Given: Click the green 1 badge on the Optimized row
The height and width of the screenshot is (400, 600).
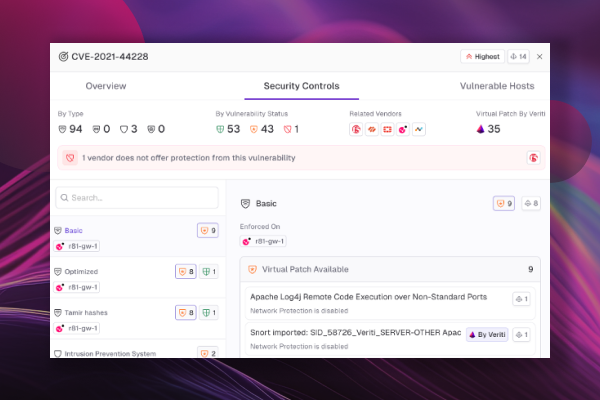Looking at the screenshot, I should (x=209, y=271).
